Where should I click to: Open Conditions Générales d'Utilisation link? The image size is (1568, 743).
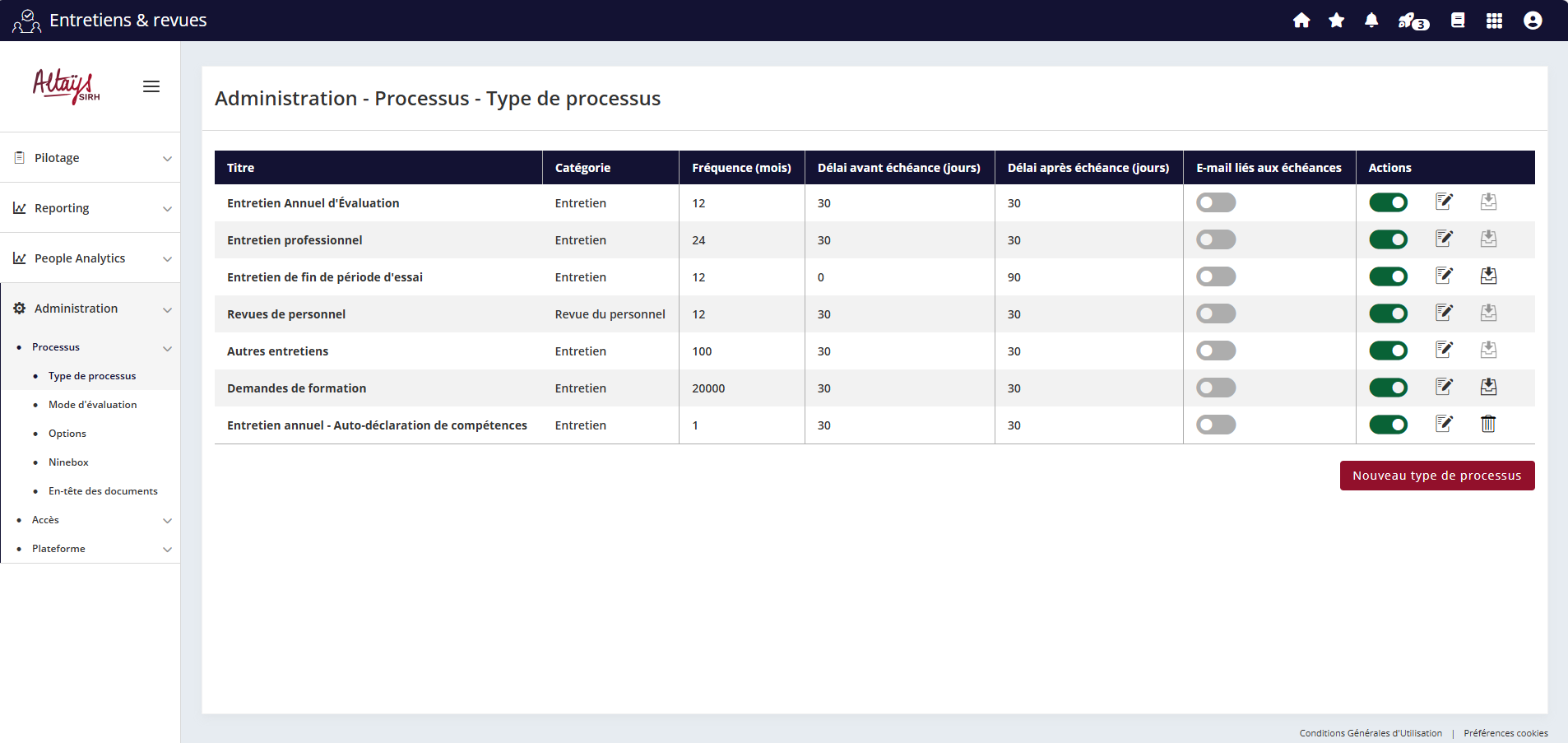pos(1371,733)
